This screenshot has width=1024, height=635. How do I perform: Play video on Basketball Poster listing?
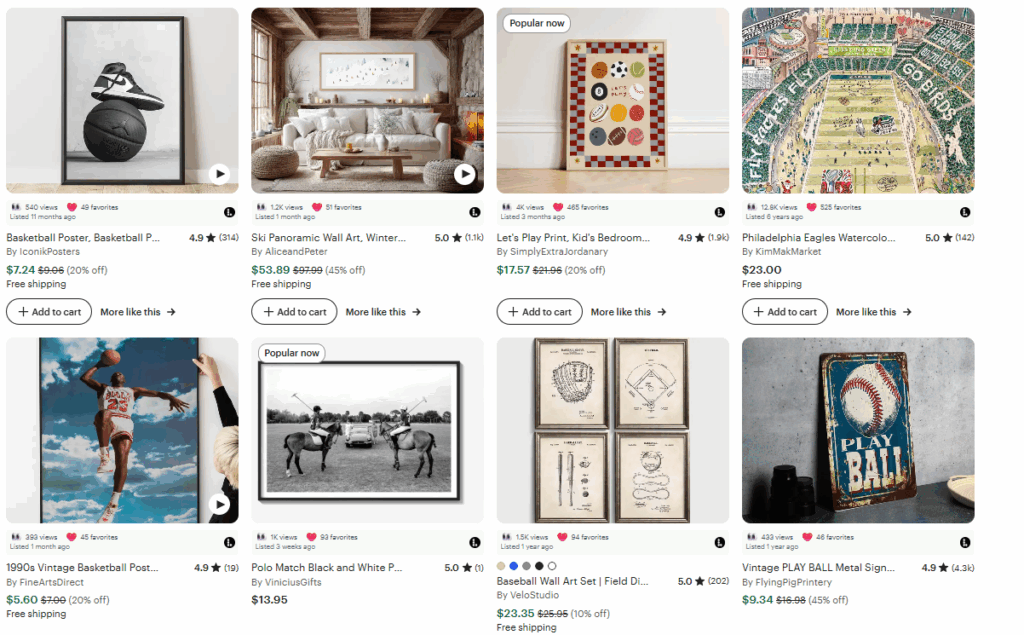click(x=219, y=174)
